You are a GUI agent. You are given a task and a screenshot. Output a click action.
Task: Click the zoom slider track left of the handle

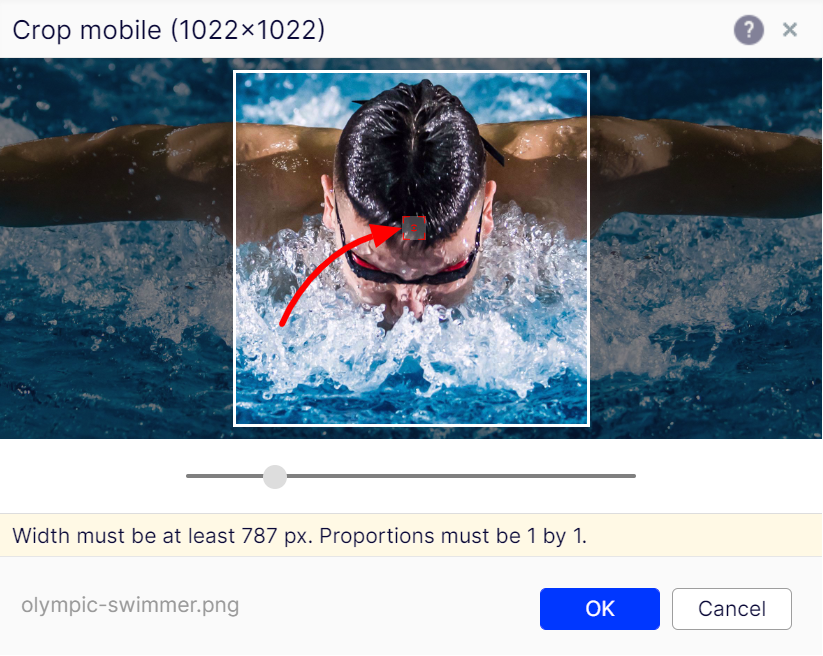[224, 476]
